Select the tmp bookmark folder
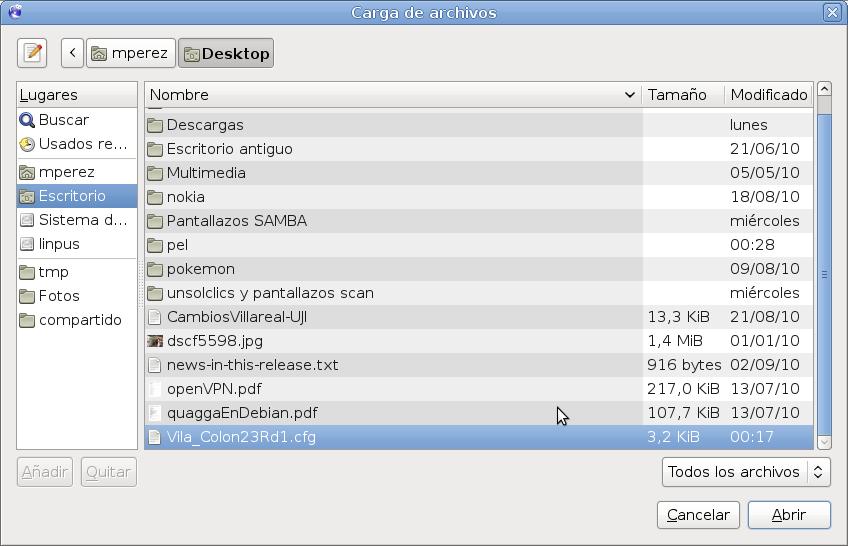The height and width of the screenshot is (546, 848). pyautogui.click(x=54, y=272)
